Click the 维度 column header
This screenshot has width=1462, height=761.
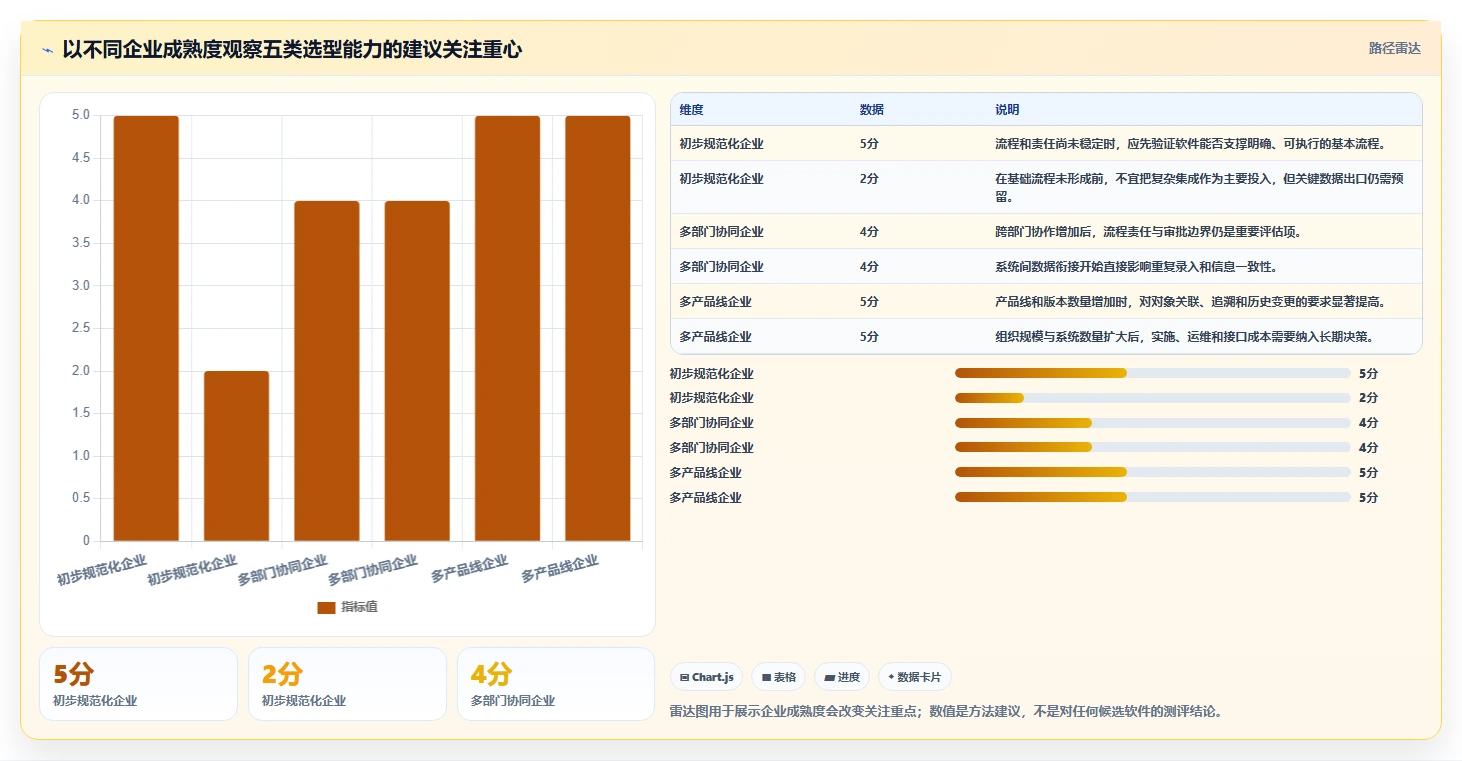[x=691, y=110]
